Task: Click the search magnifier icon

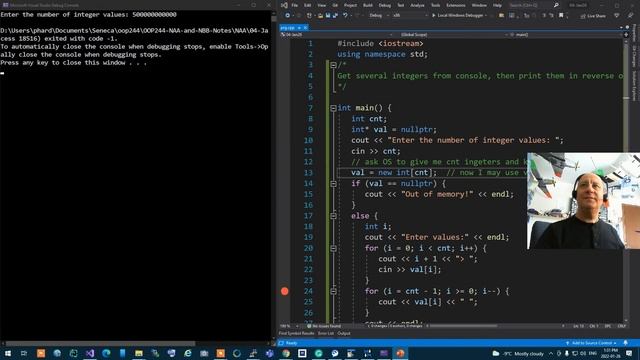Action: click(556, 5)
